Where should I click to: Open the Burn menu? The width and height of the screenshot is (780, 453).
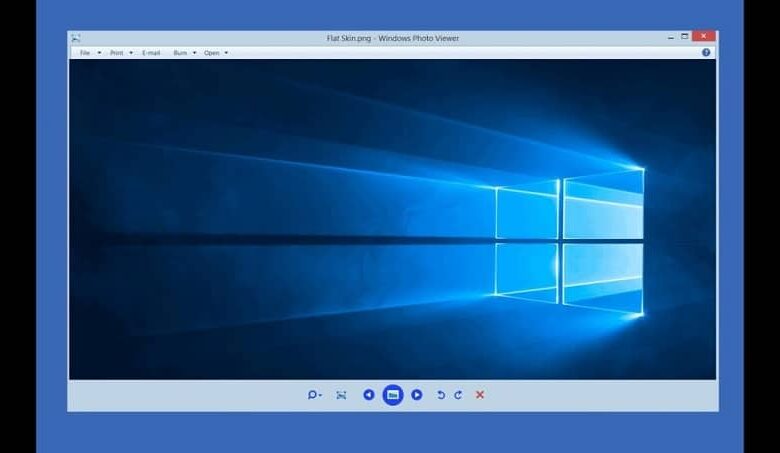pos(180,53)
